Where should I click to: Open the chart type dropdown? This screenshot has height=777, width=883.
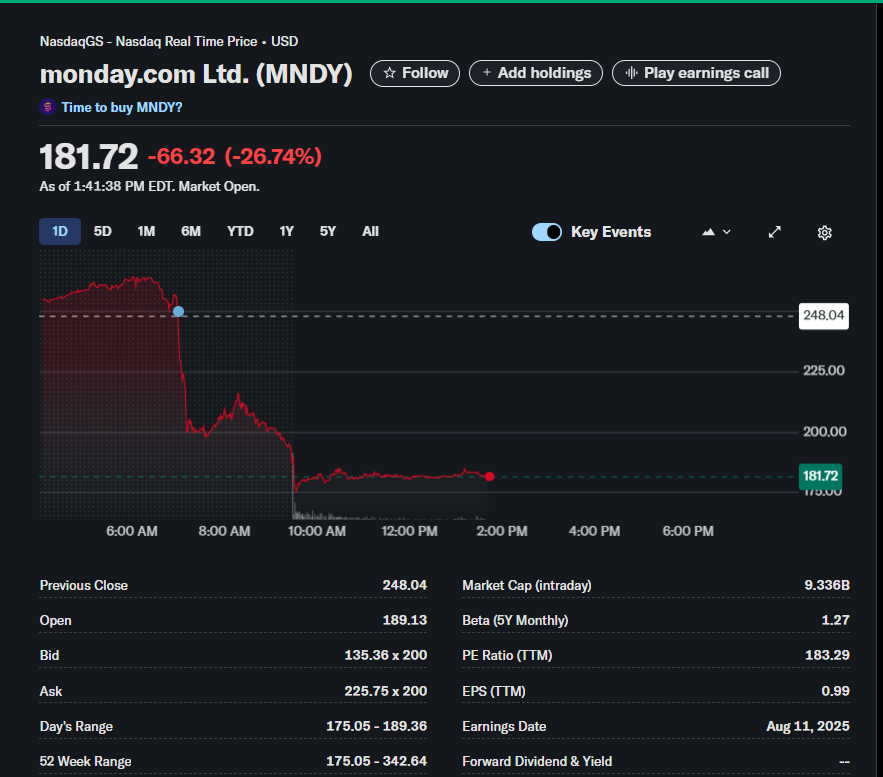click(x=716, y=232)
